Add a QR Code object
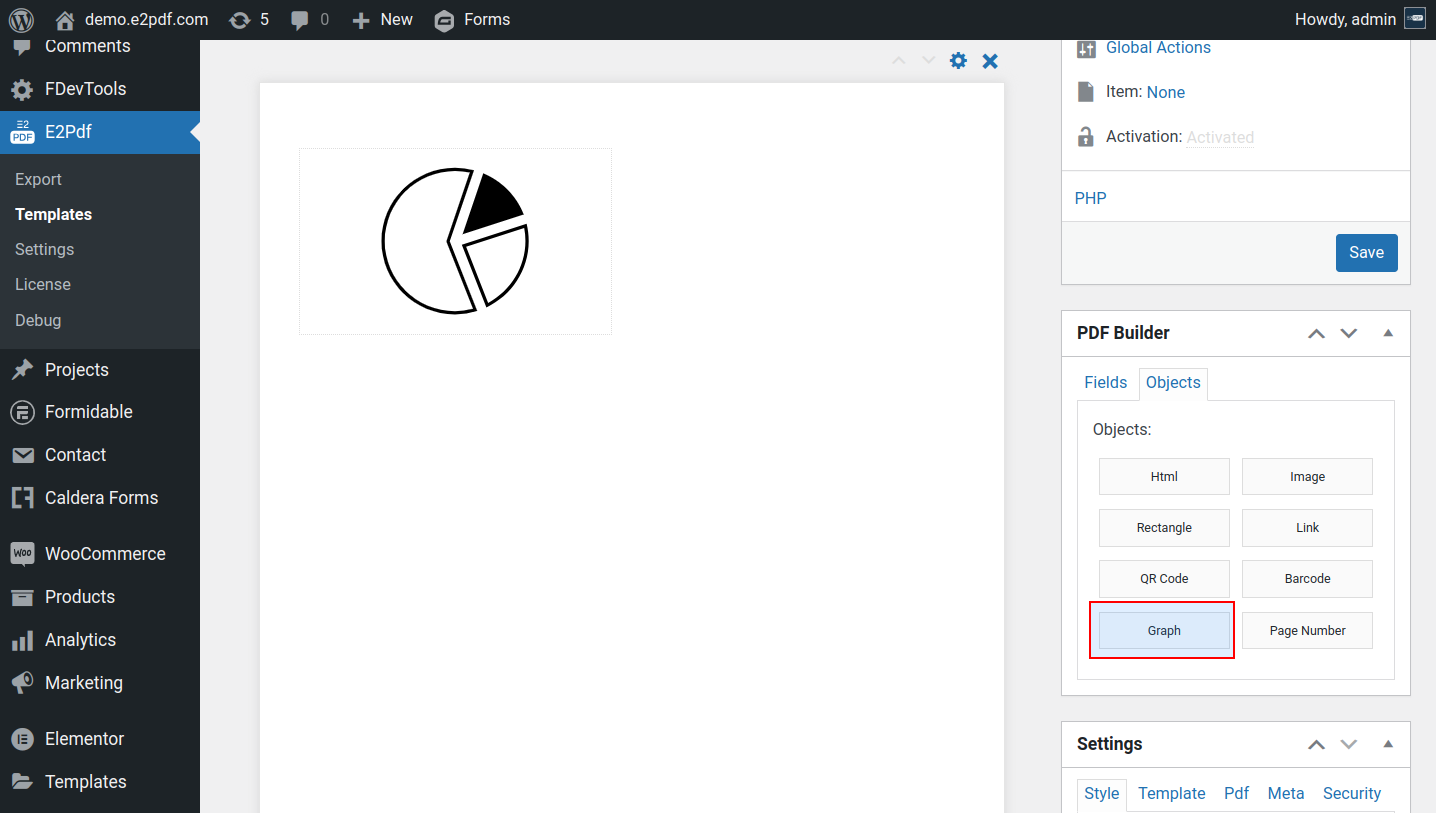 (x=1164, y=579)
